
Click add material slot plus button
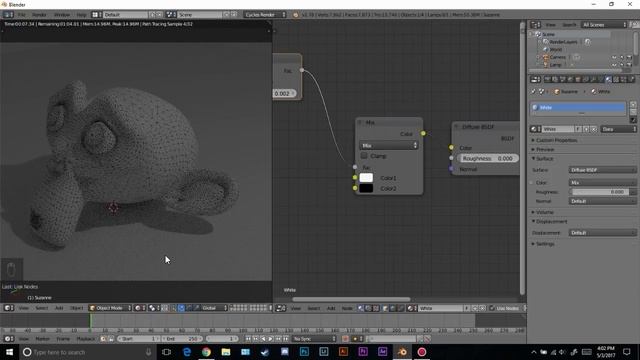[x=633, y=105]
